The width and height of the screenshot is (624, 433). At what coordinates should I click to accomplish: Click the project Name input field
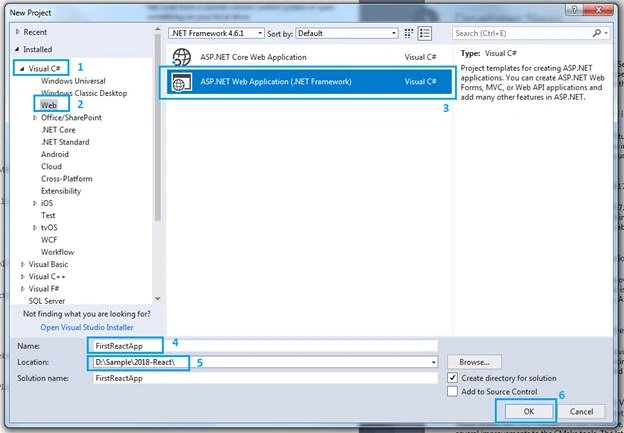265,346
